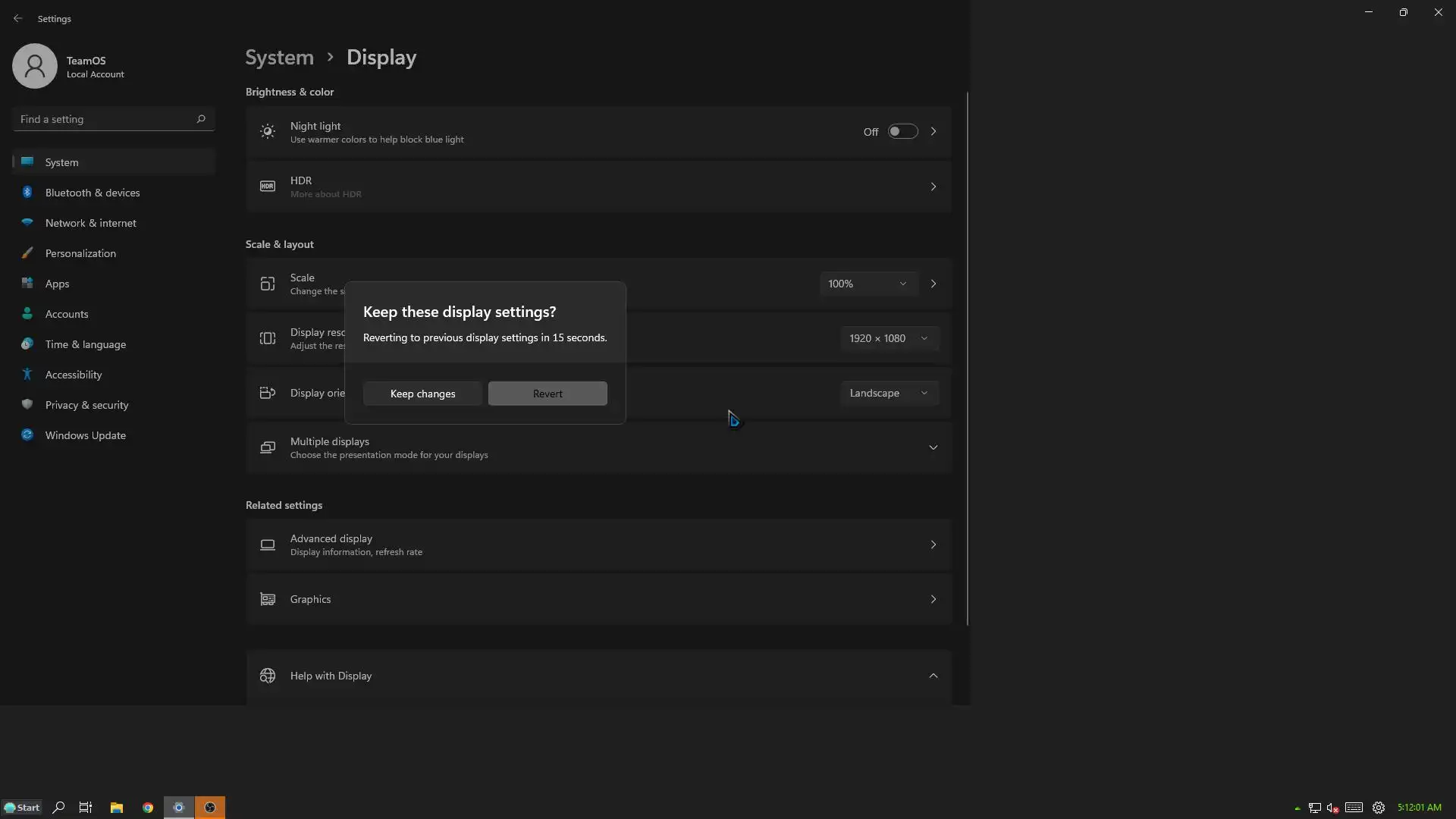Click the gear icon in system tray

pos(1379,808)
